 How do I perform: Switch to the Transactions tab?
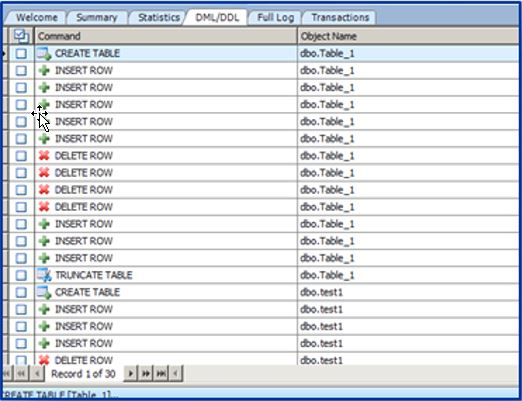(x=340, y=18)
